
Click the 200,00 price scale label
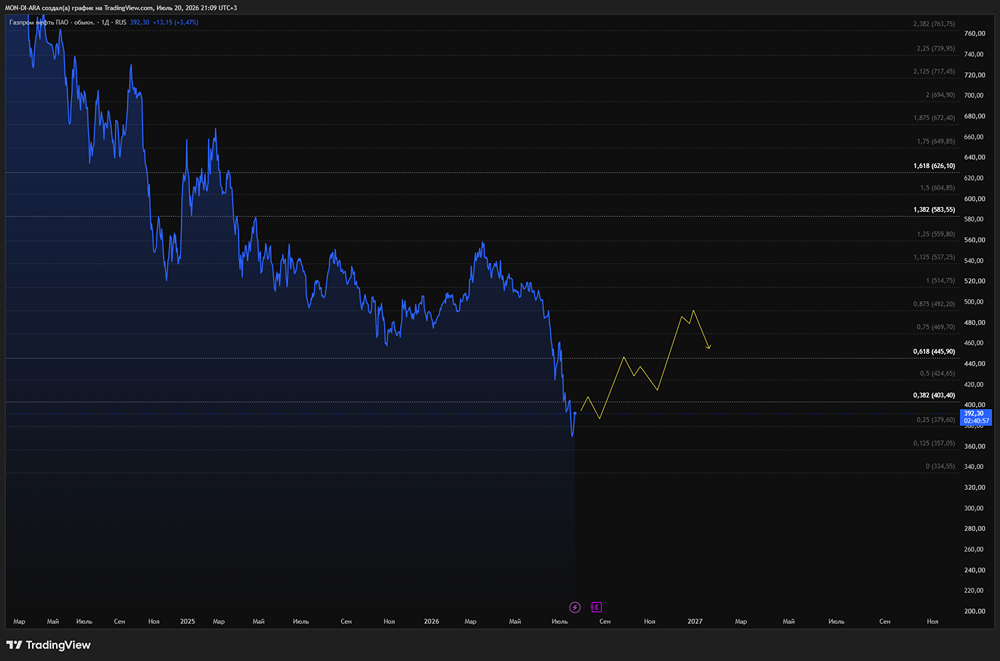[x=974, y=611]
